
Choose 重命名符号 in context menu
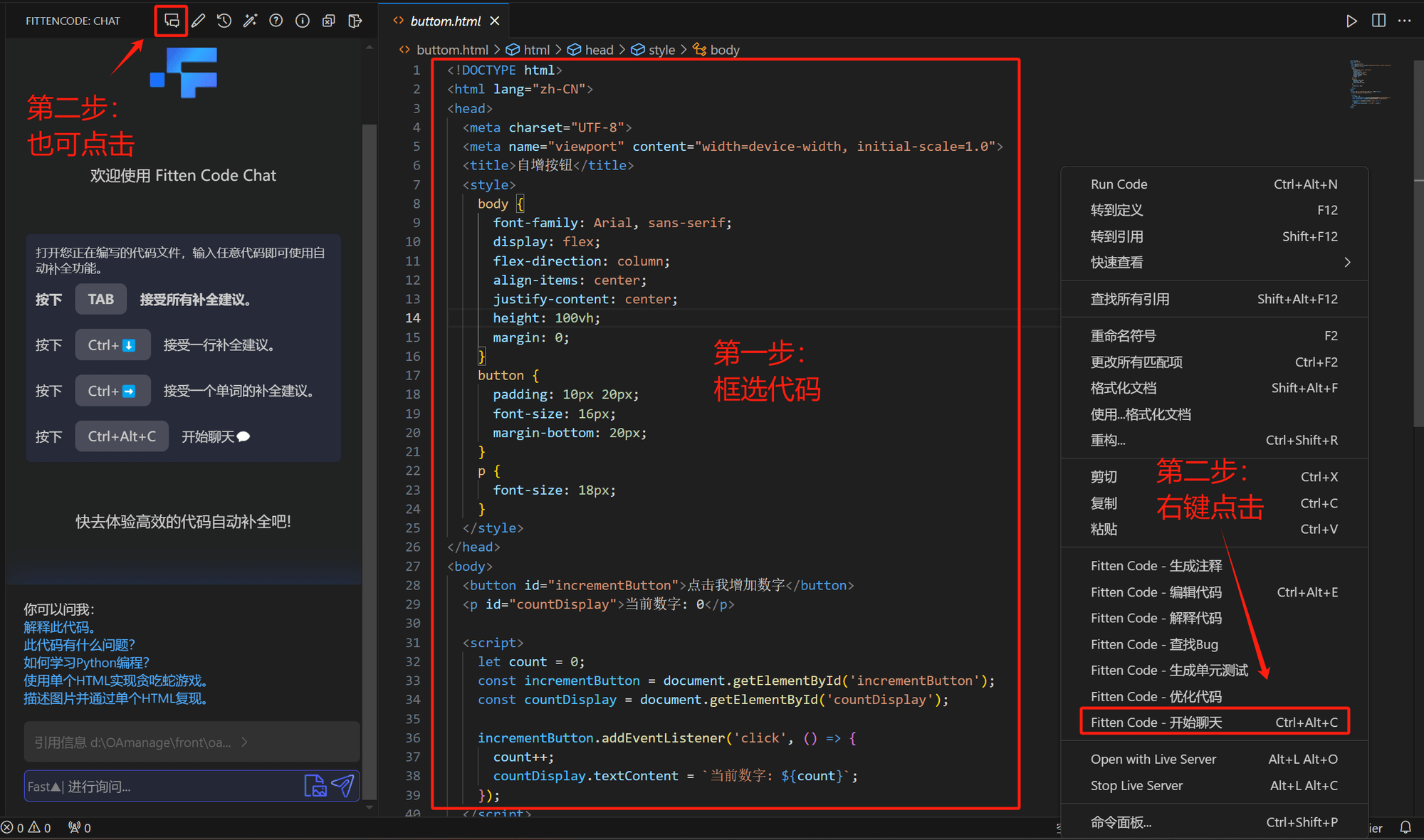click(1214, 336)
